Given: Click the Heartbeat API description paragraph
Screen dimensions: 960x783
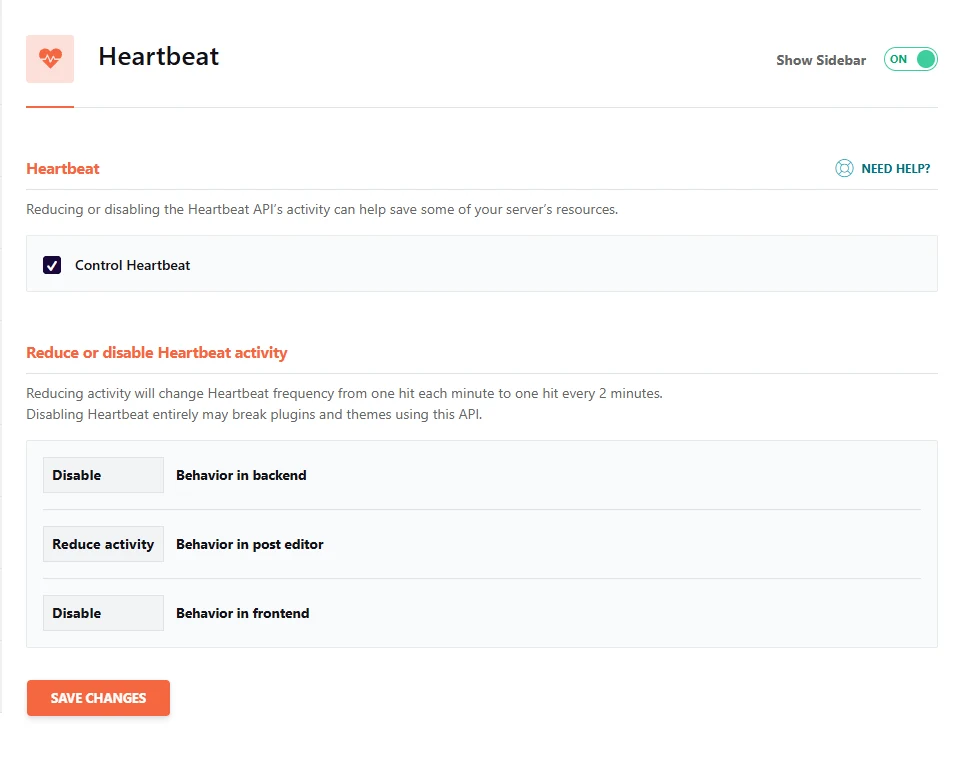Looking at the screenshot, I should 322,209.
